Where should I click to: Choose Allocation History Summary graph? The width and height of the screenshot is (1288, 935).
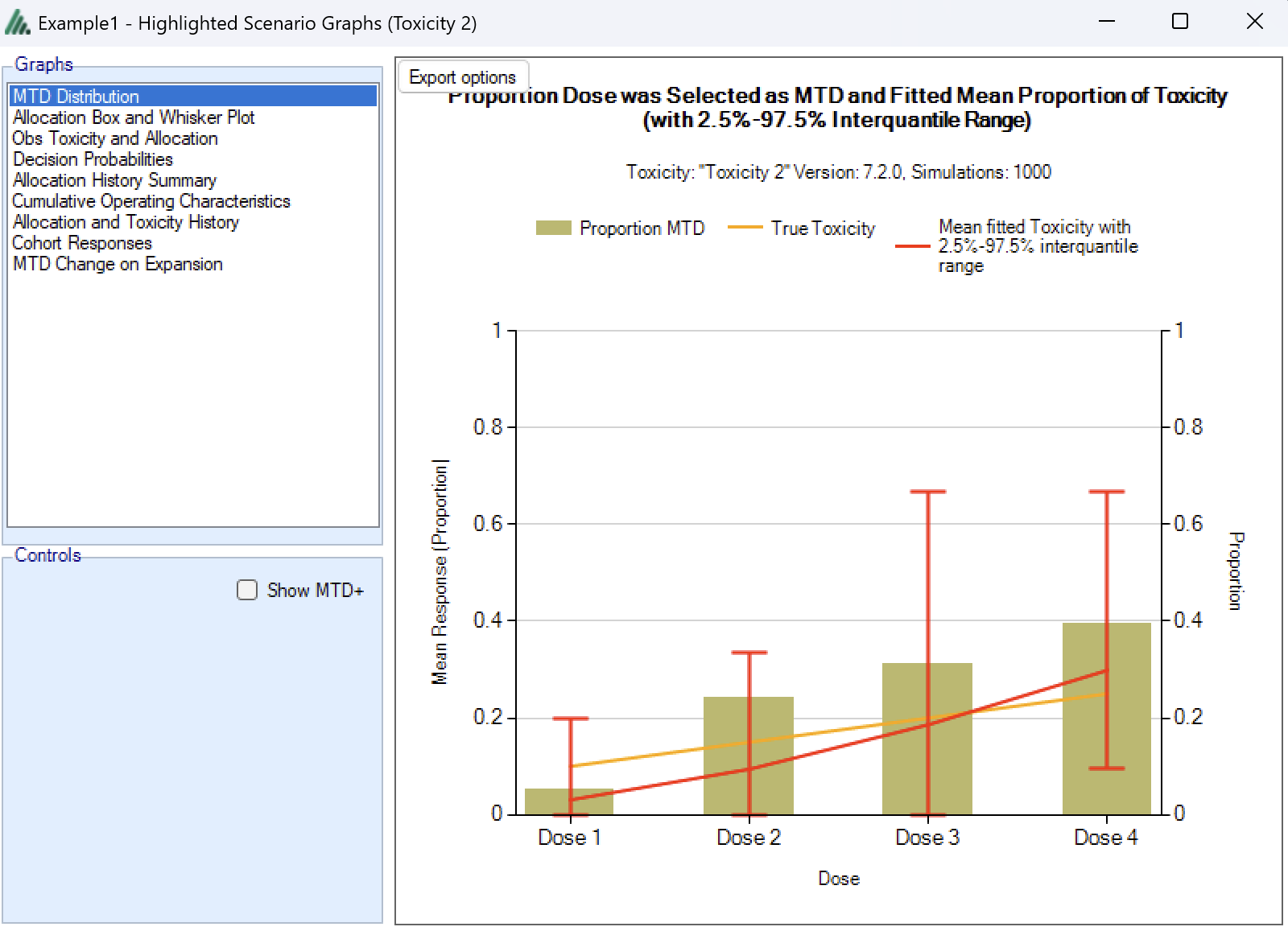[x=114, y=180]
